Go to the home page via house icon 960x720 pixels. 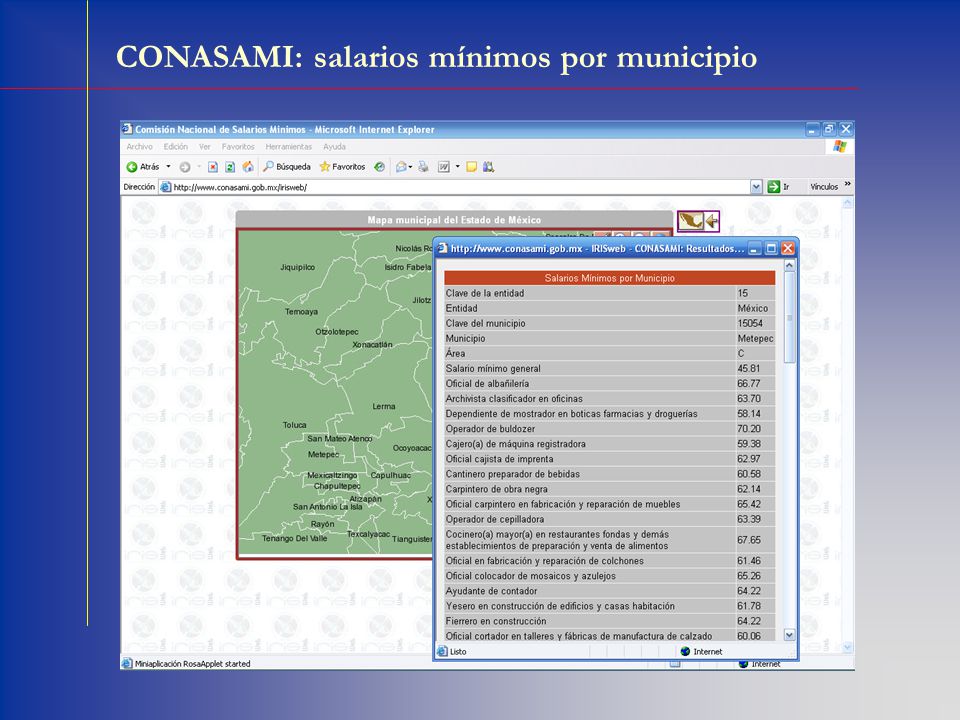click(x=248, y=167)
